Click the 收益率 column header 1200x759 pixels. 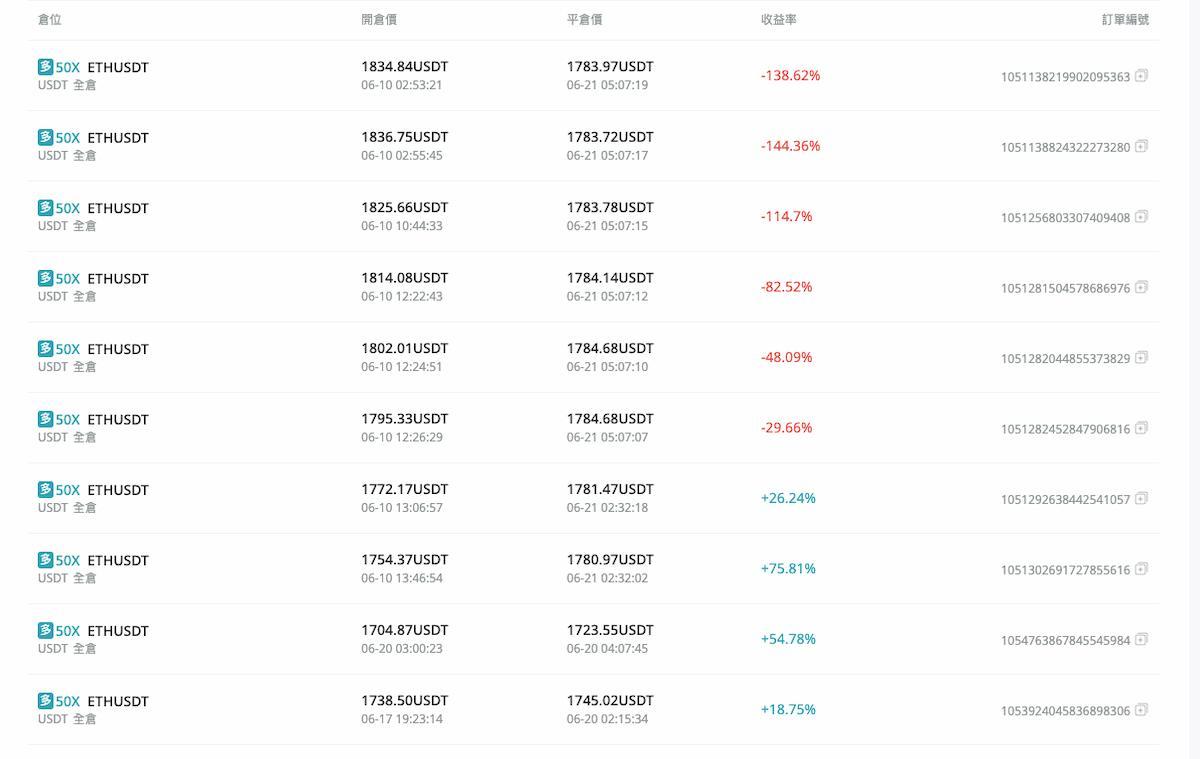[x=778, y=20]
